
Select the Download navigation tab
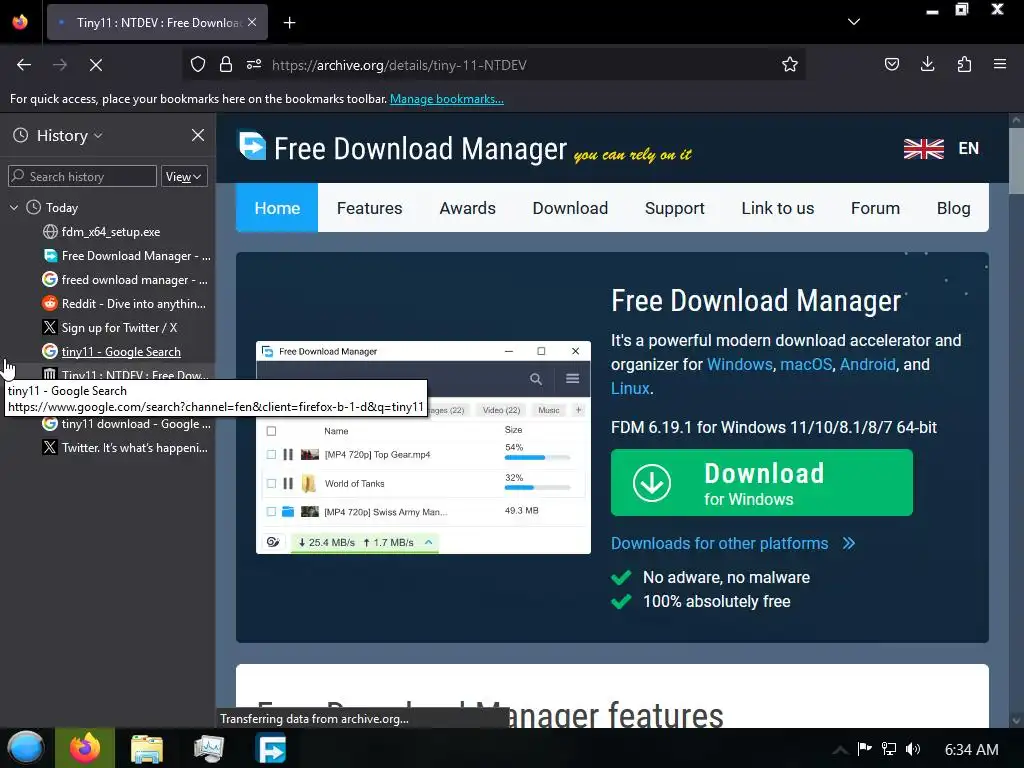tap(570, 208)
